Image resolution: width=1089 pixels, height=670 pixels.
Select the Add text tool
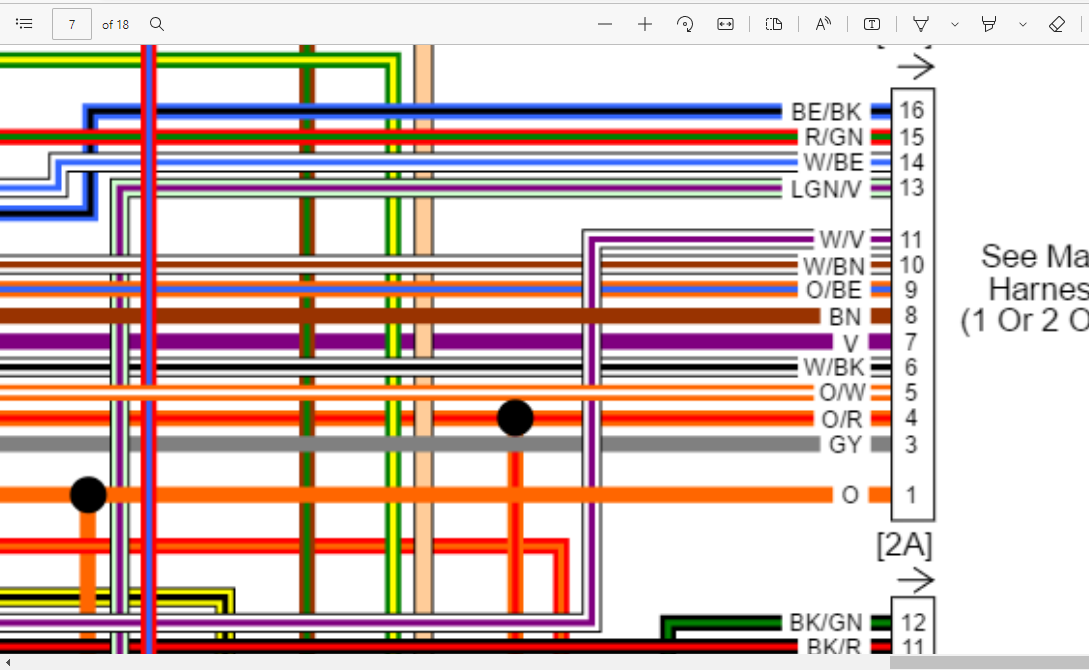872,24
